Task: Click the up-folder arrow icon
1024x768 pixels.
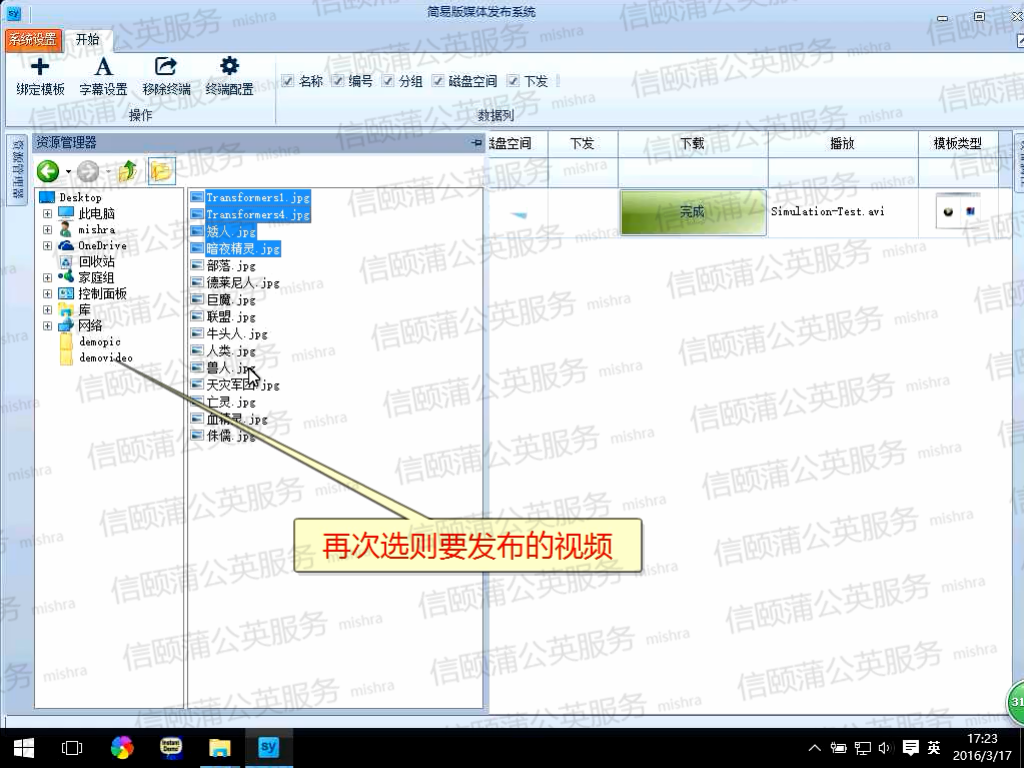Action: coord(127,171)
